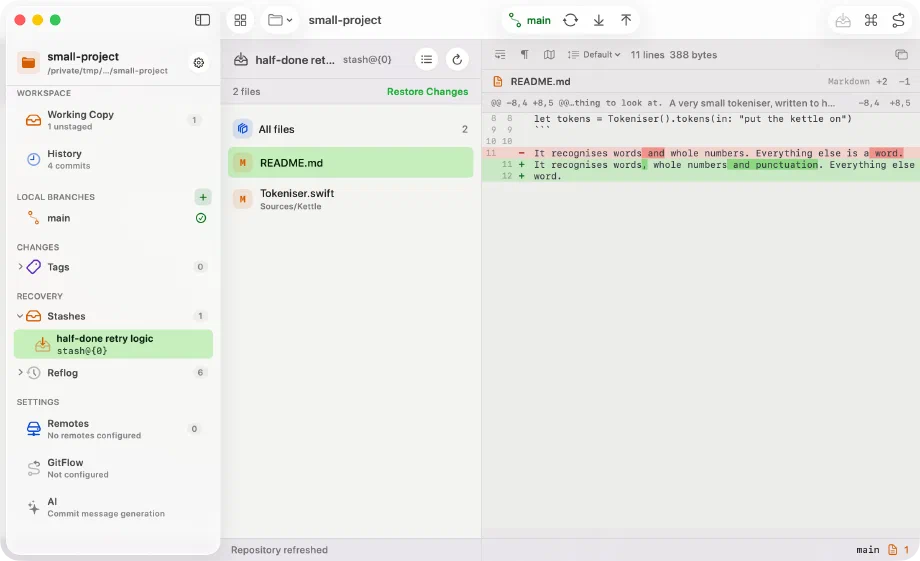Select the main local branch

(113, 218)
